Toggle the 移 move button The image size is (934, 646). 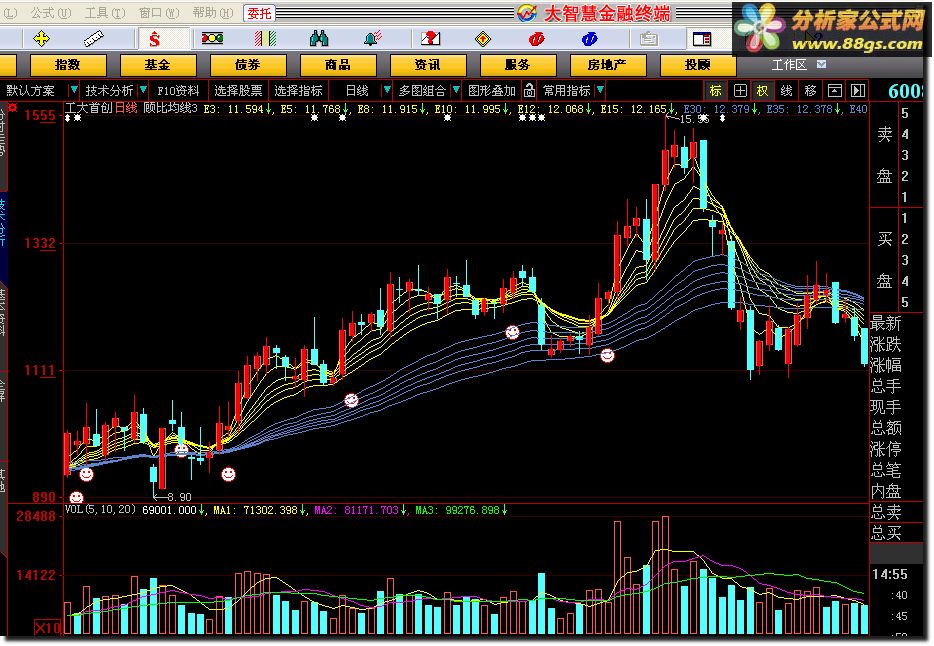[810, 90]
